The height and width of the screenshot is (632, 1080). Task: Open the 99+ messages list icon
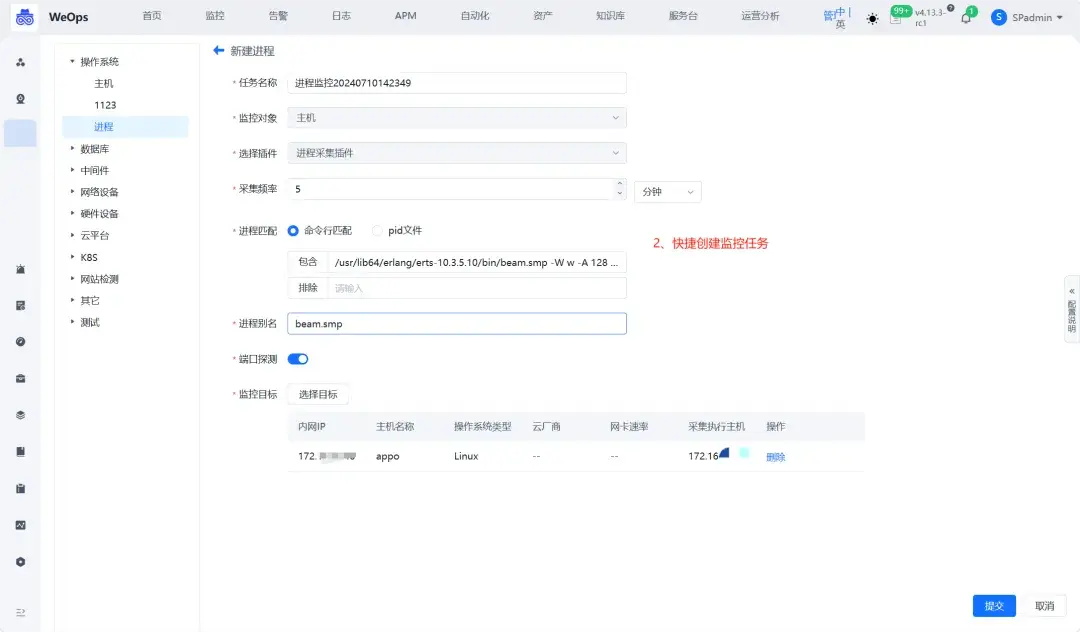coord(895,19)
